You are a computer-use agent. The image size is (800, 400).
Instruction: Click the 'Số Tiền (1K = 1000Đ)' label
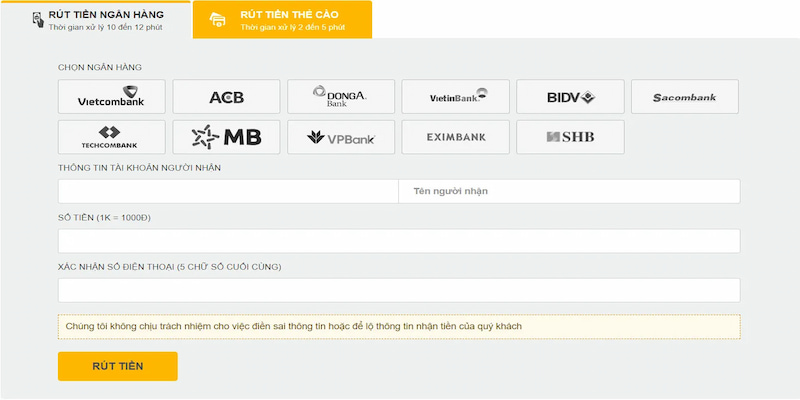click(104, 218)
